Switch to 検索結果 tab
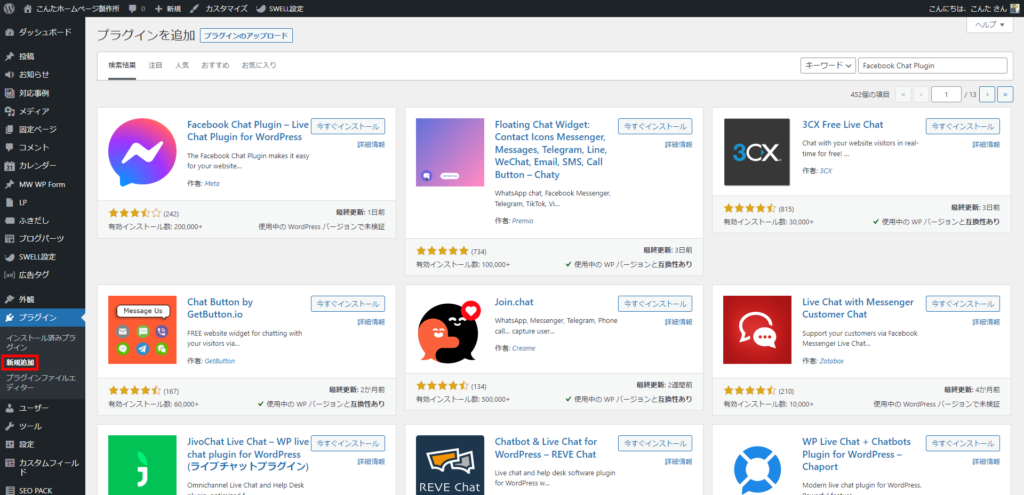This screenshot has height=495, width=1024. click(x=122, y=65)
